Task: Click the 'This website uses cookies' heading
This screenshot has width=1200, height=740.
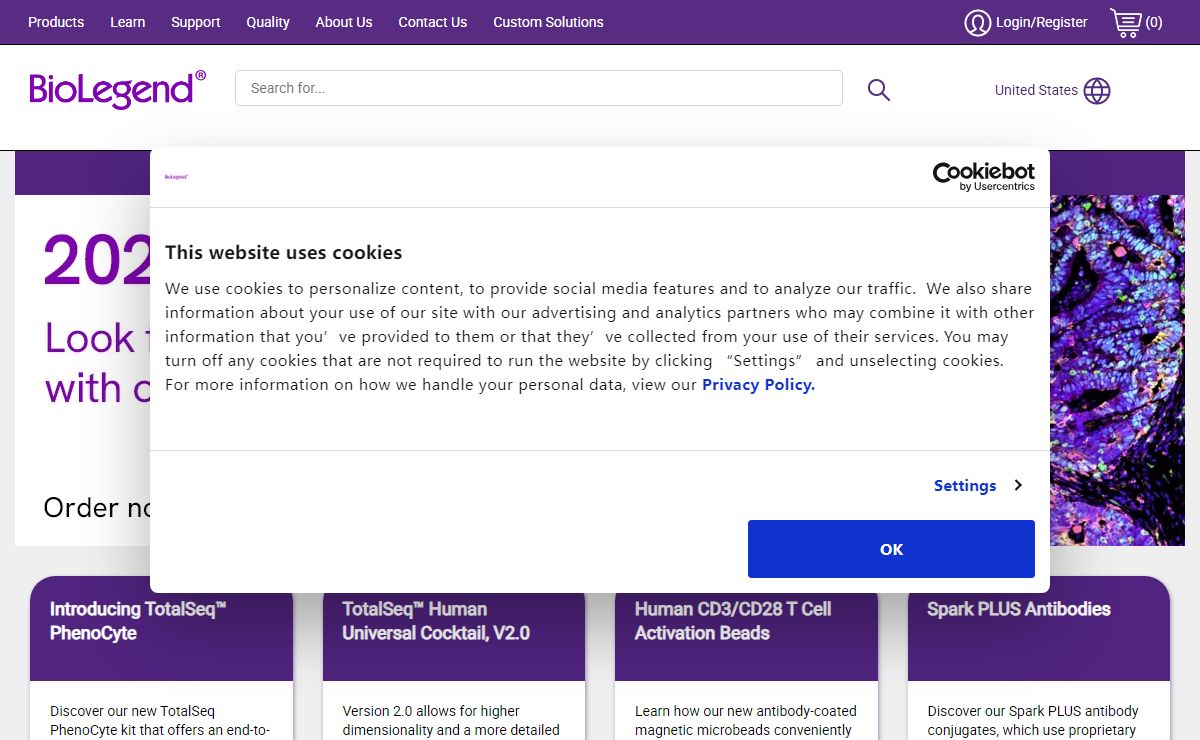Action: pyautogui.click(x=284, y=253)
